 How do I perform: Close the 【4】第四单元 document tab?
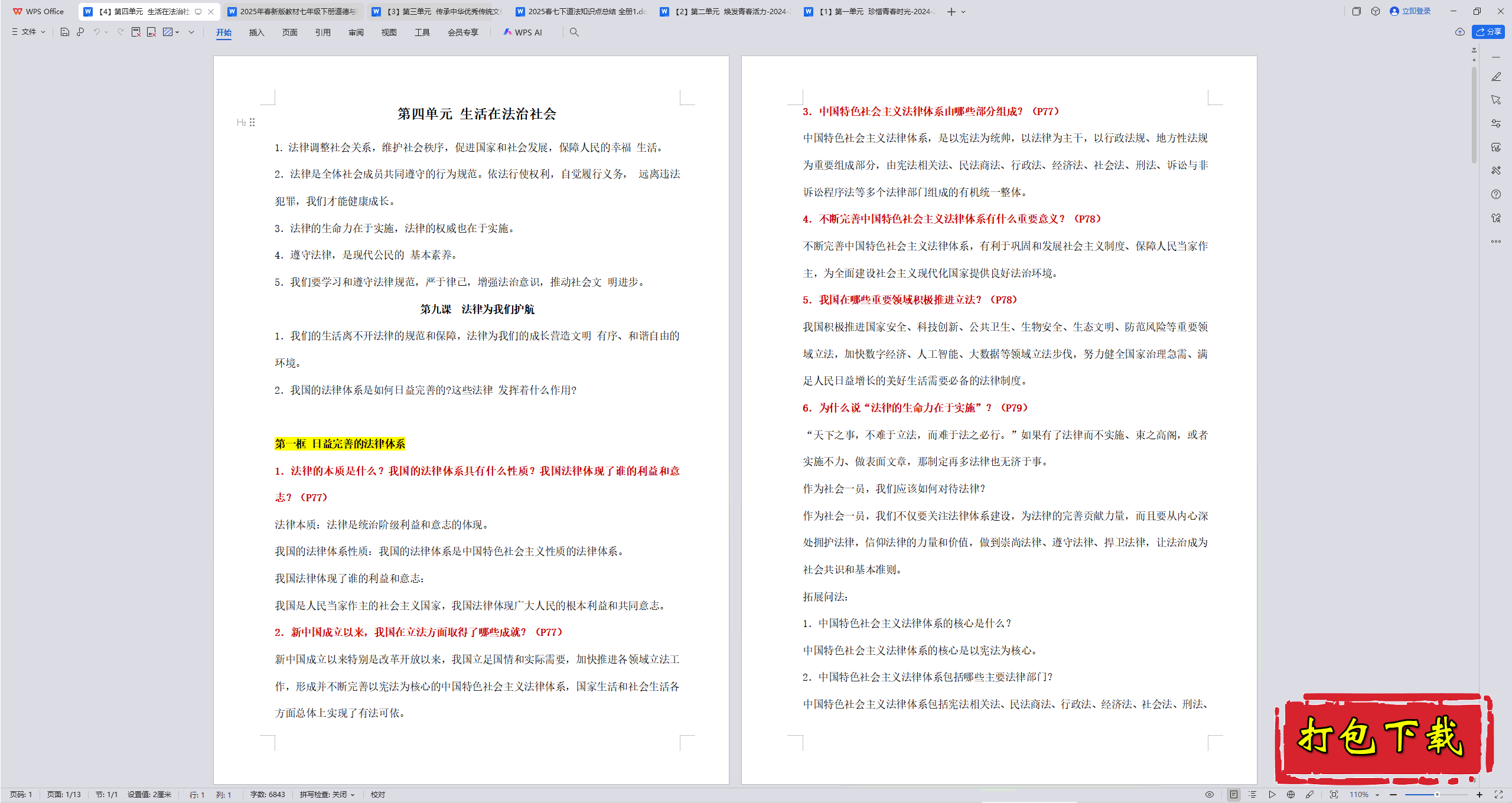(x=211, y=11)
